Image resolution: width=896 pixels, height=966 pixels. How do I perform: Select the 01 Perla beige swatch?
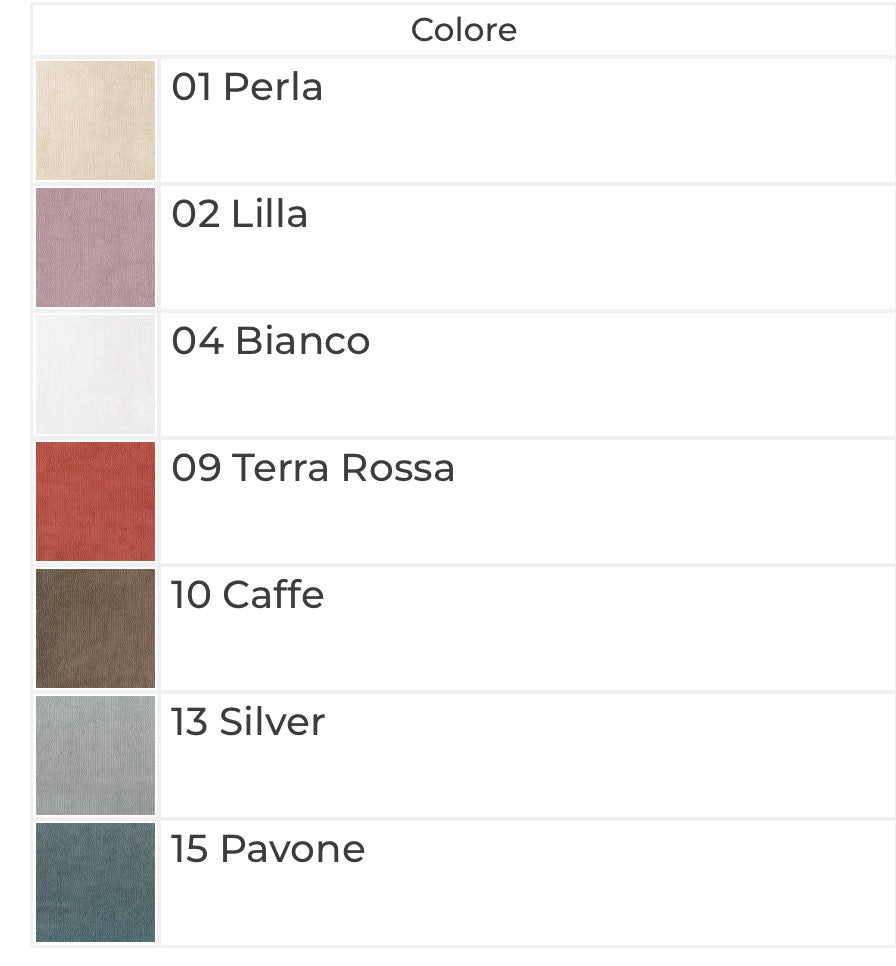click(96, 120)
